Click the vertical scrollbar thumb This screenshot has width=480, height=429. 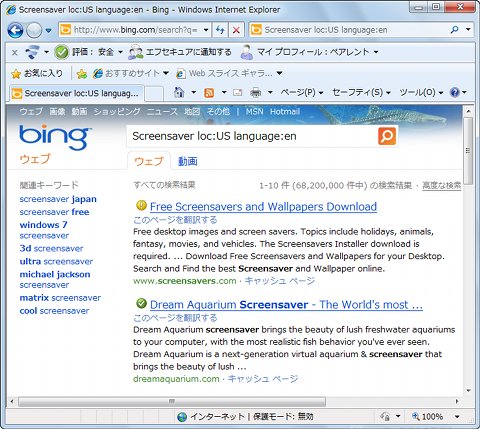tap(468, 151)
